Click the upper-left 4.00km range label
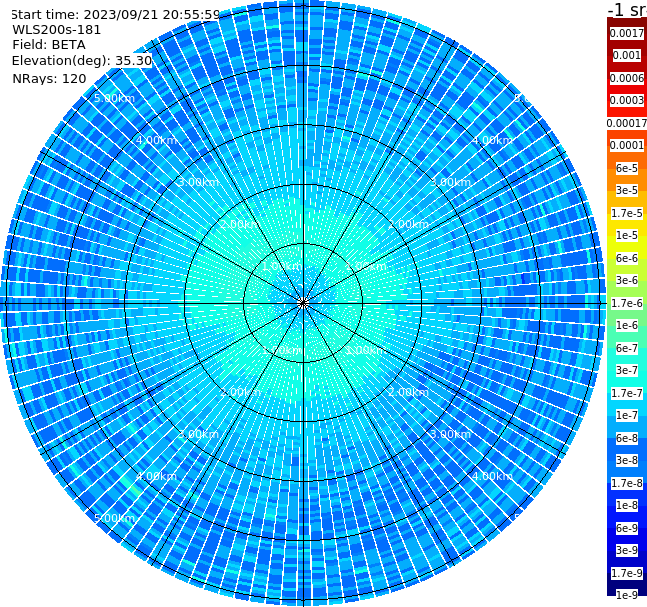647x607 pixels. 156,140
